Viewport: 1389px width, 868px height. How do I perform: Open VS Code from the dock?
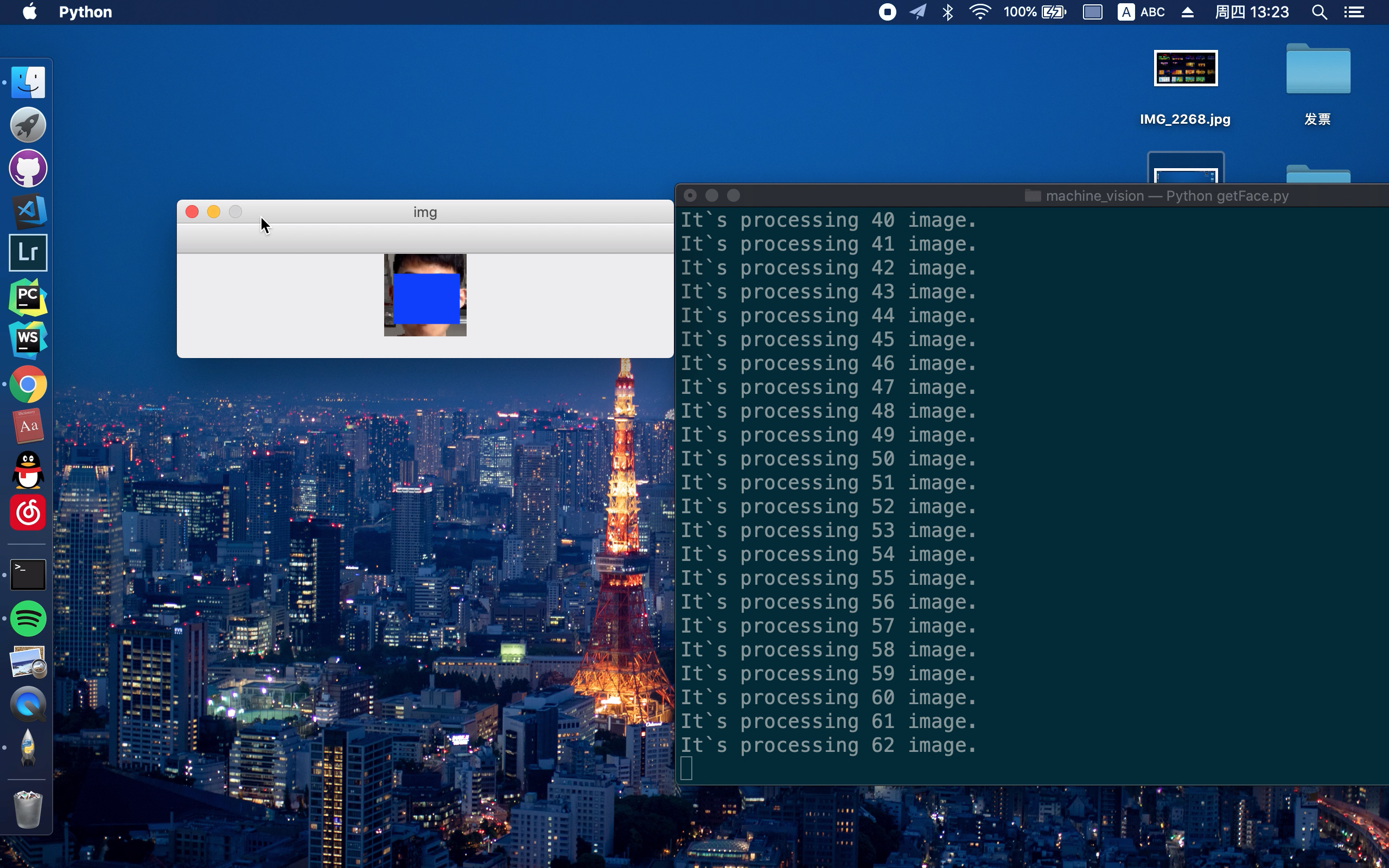tap(27, 211)
